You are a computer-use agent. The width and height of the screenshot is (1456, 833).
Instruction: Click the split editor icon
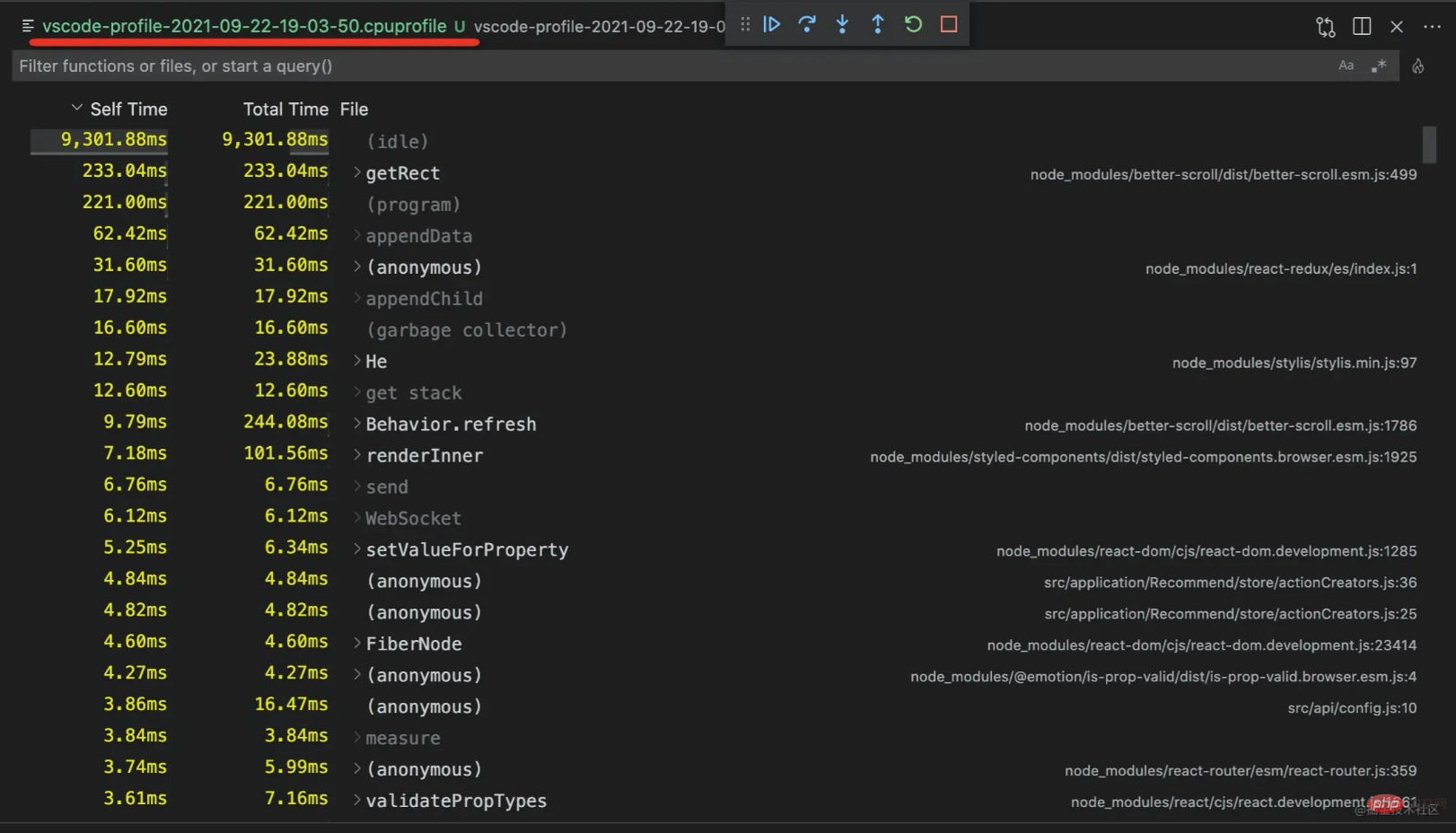tap(1361, 26)
